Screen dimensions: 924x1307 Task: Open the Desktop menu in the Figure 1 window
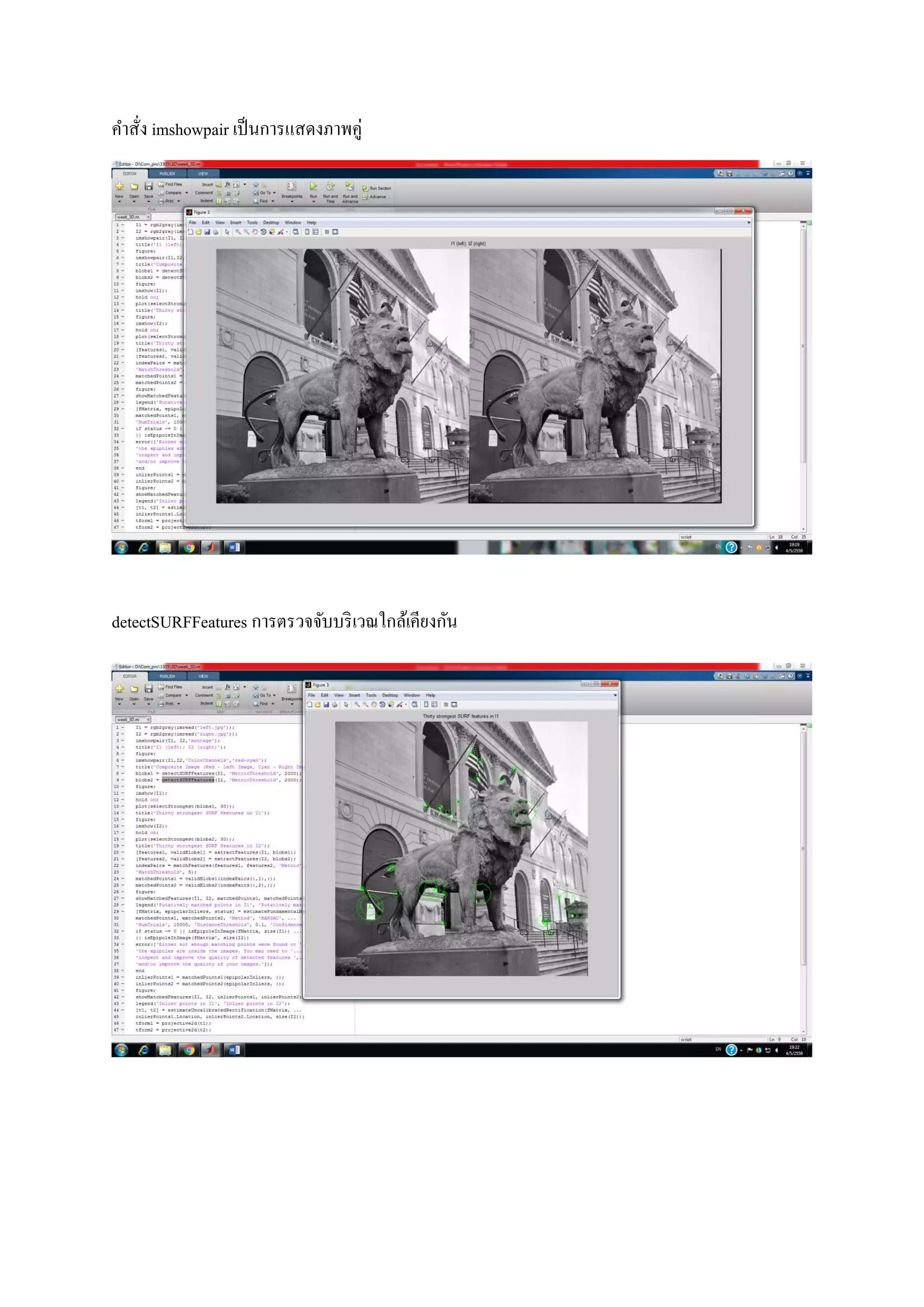[x=271, y=222]
